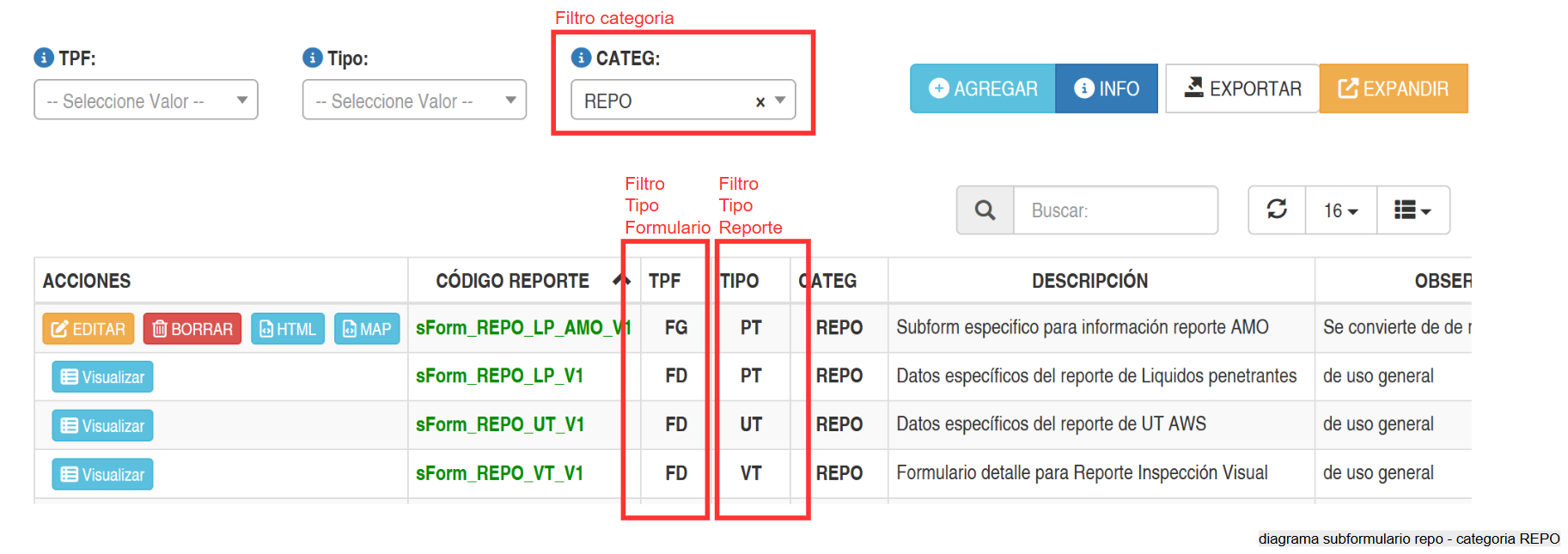Expand the CATEG dropdown showing REPO
1568x554 pixels.
point(780,100)
